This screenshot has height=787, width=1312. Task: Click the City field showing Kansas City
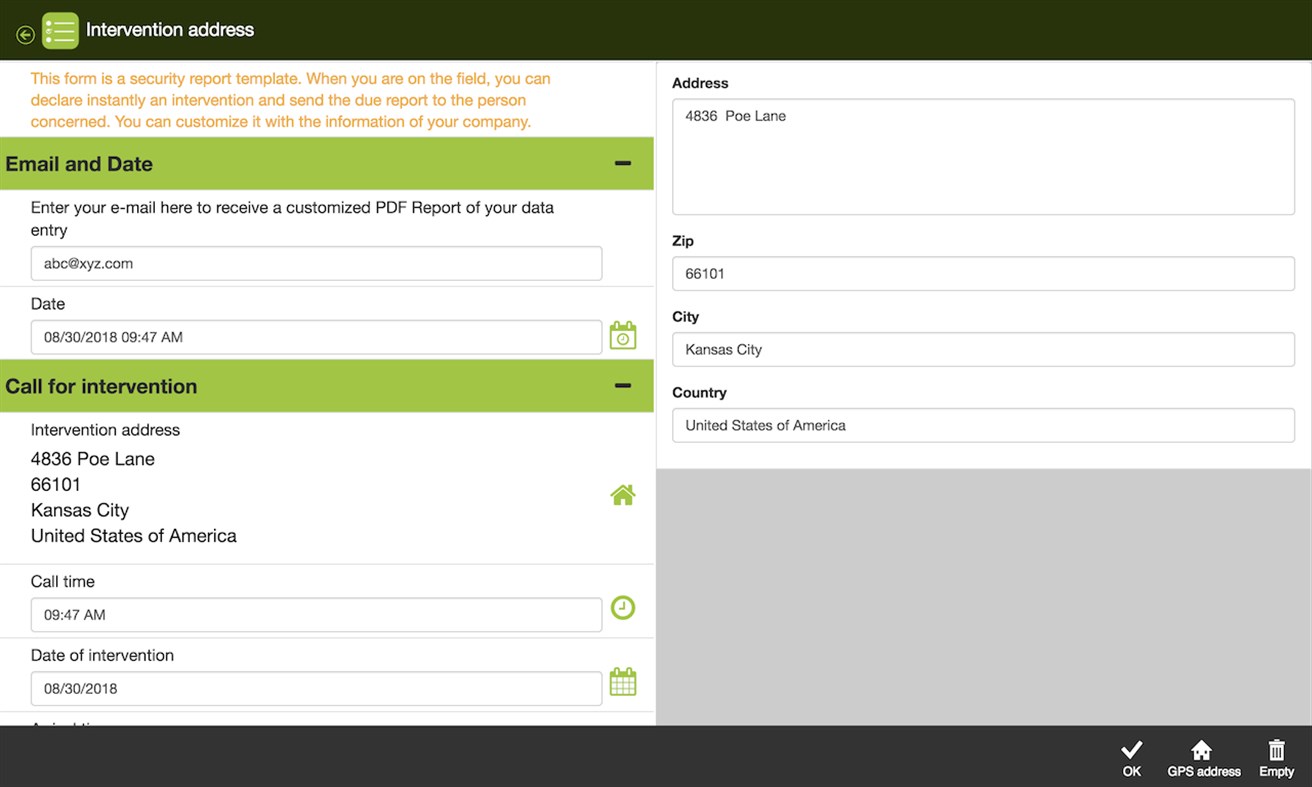(983, 349)
